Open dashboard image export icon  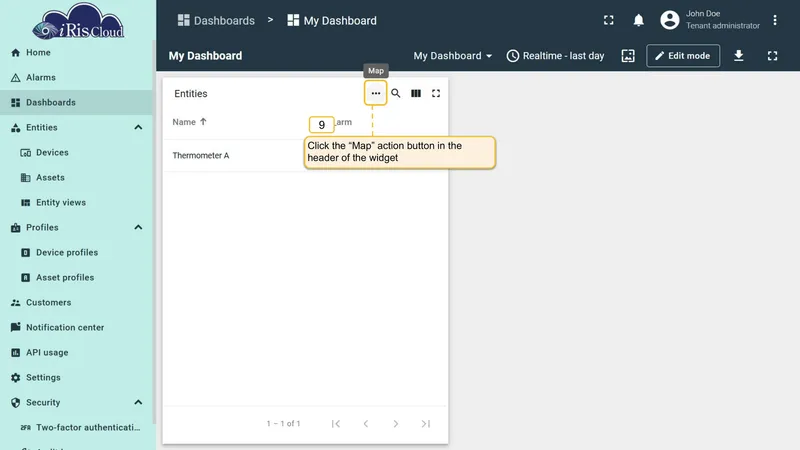(628, 56)
